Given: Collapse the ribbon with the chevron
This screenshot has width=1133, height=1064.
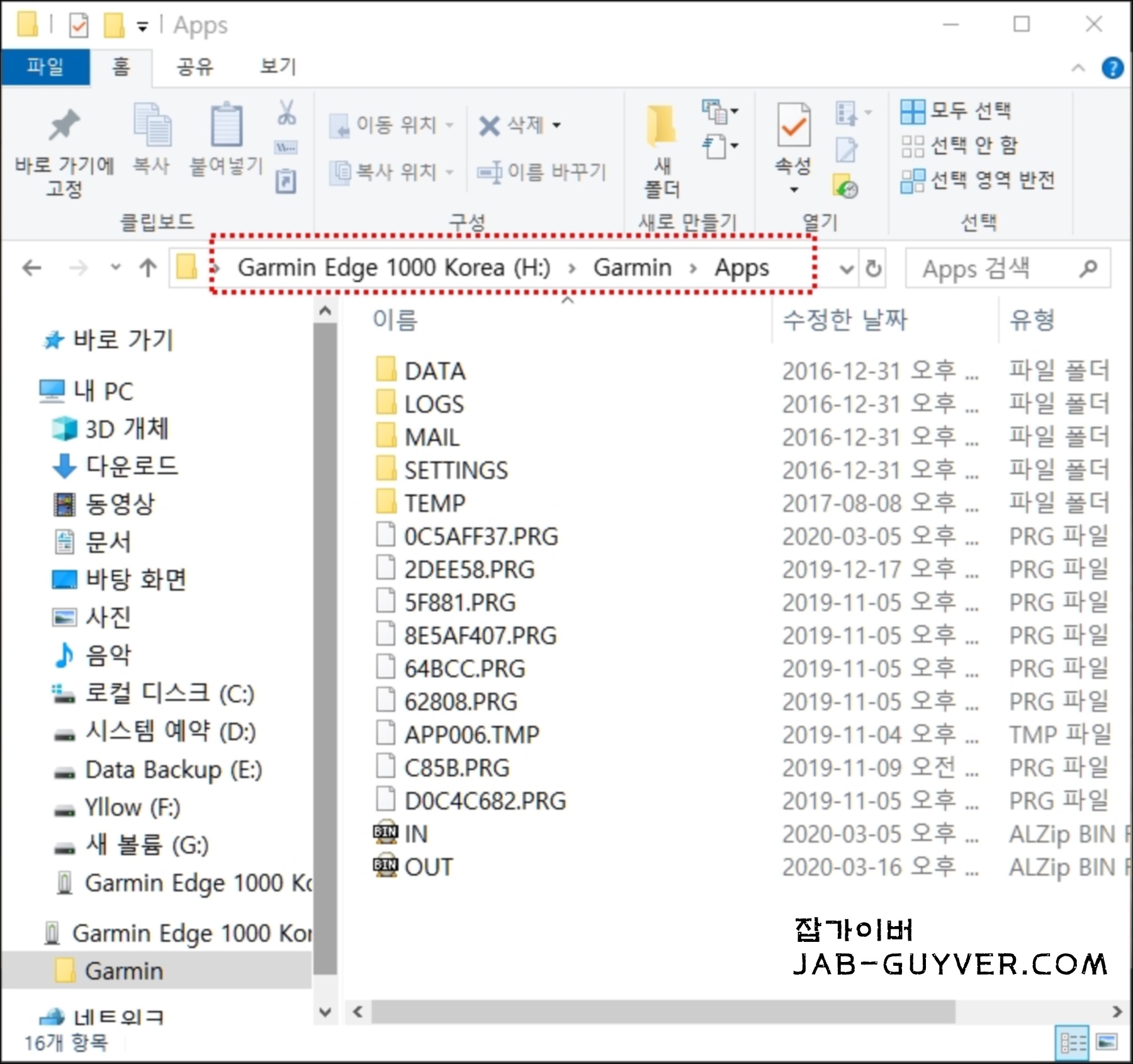Looking at the screenshot, I should point(1078,67).
